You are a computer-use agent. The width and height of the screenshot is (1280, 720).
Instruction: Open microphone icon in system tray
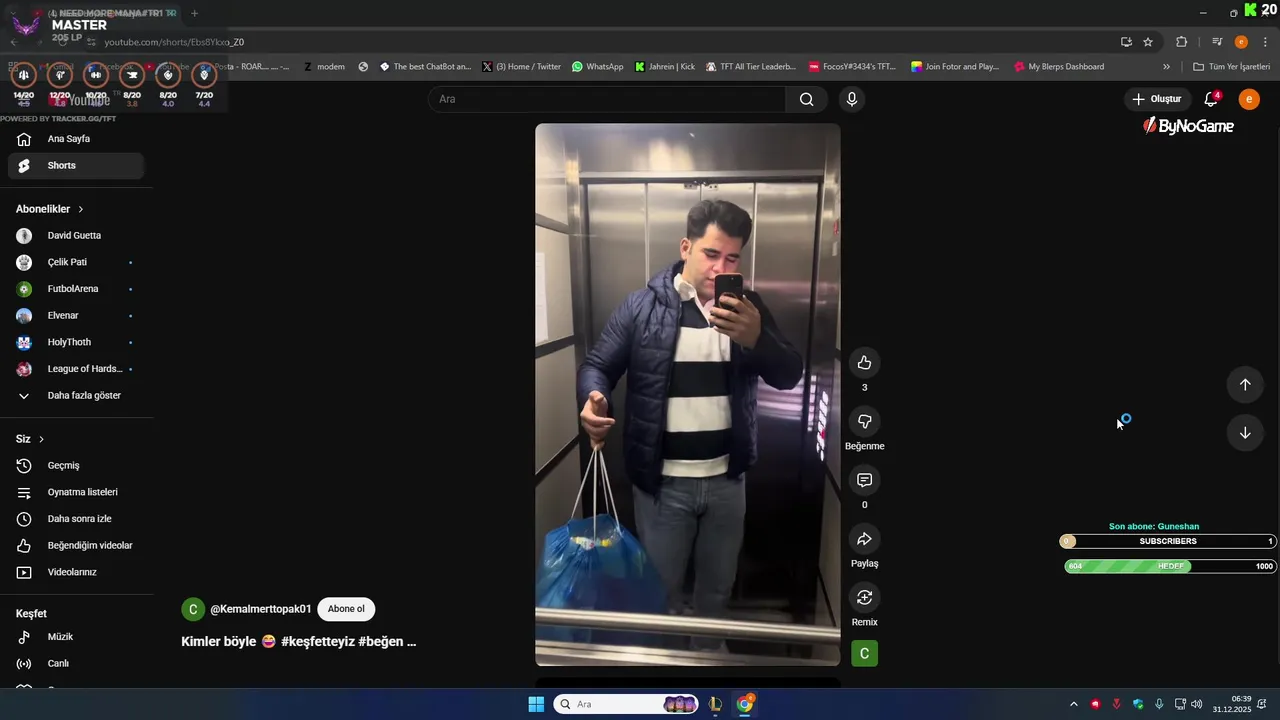coord(1159,704)
